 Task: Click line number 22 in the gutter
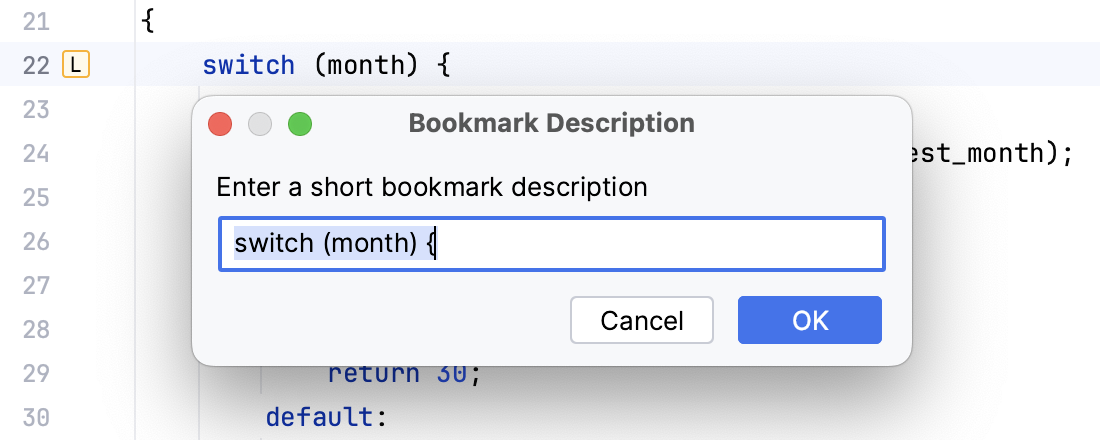[x=35, y=66]
